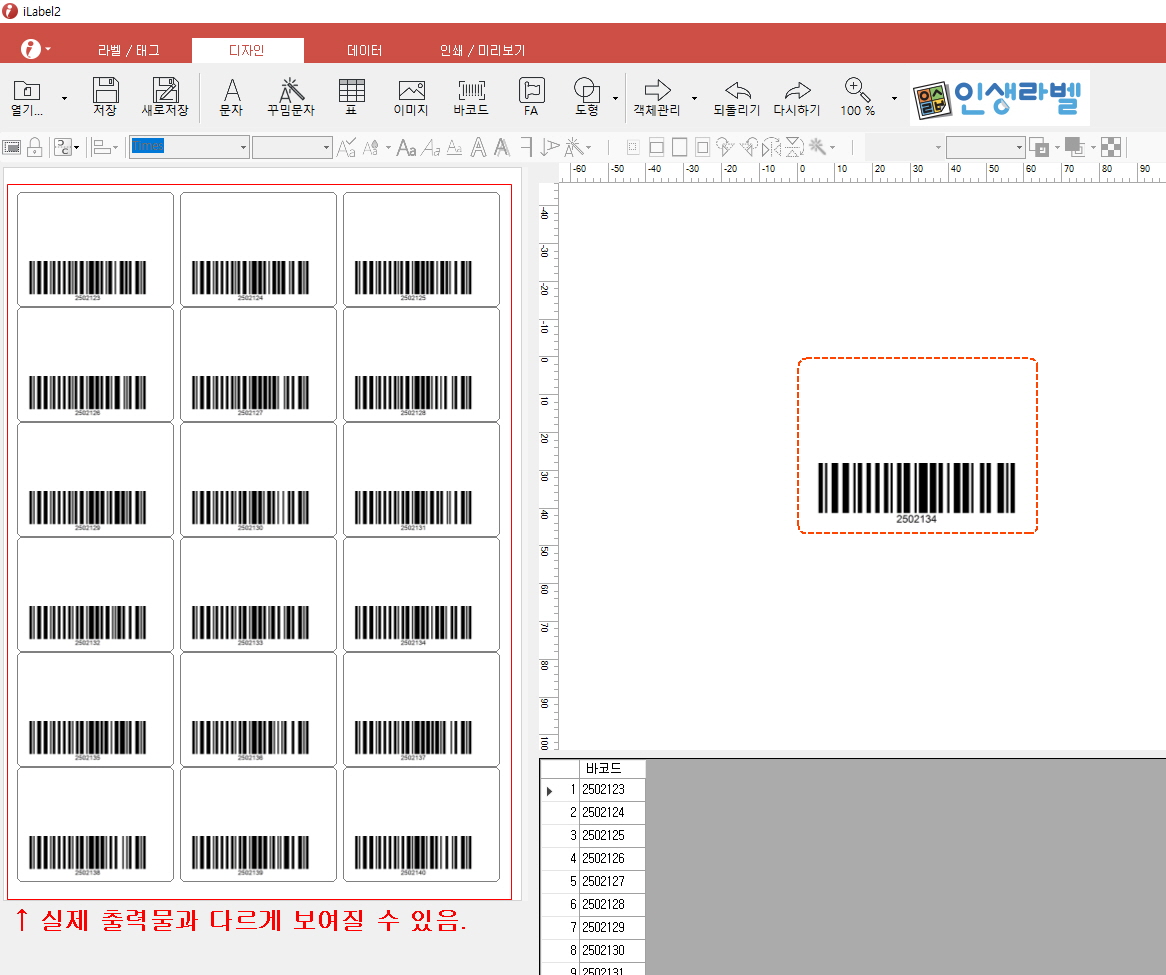This screenshot has width=1166, height=975.
Task: Switch to the 디자인 tab
Action: tap(247, 51)
